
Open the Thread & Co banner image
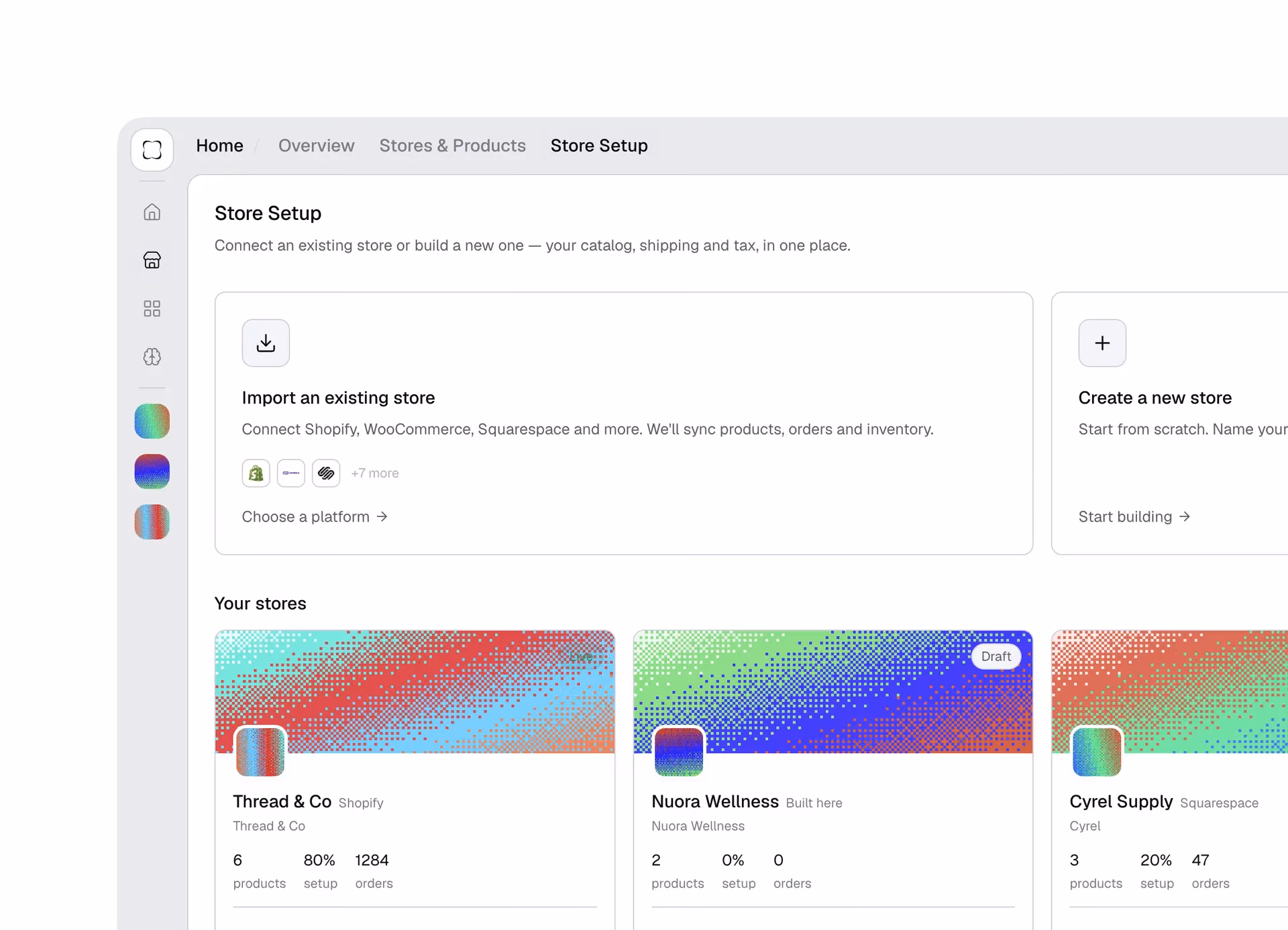point(415,691)
